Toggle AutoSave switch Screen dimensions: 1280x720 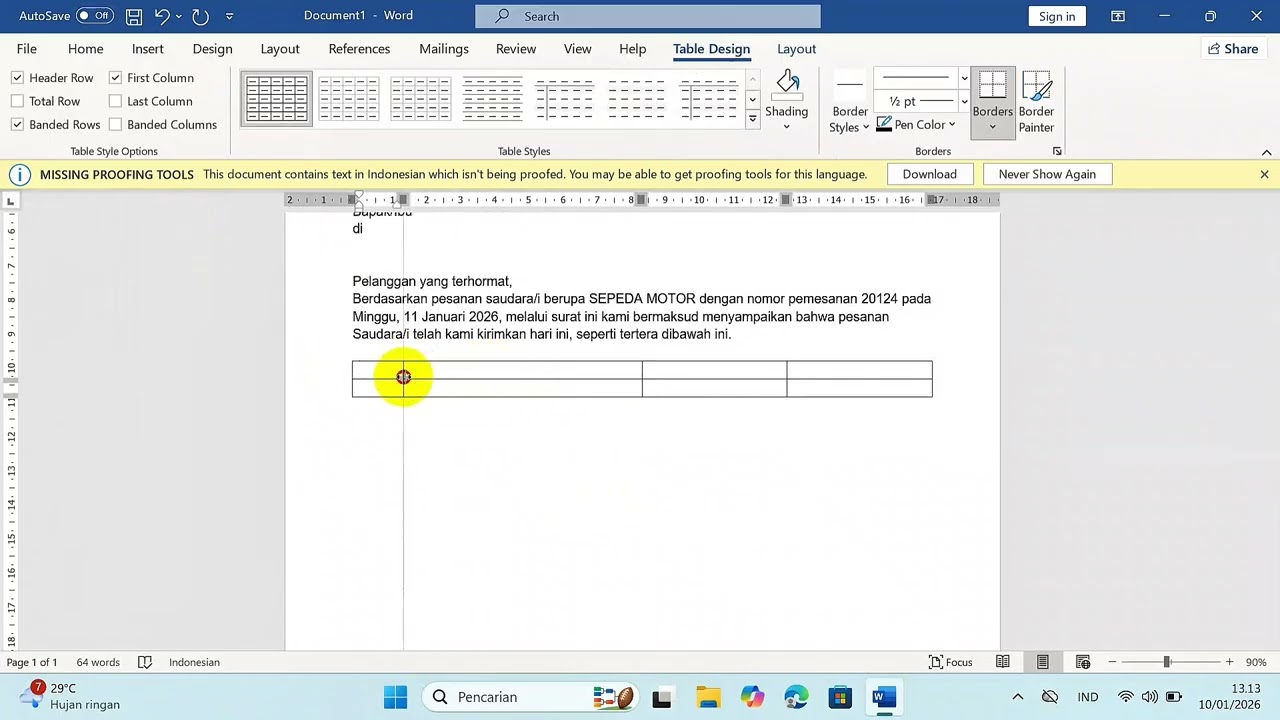tap(95, 16)
